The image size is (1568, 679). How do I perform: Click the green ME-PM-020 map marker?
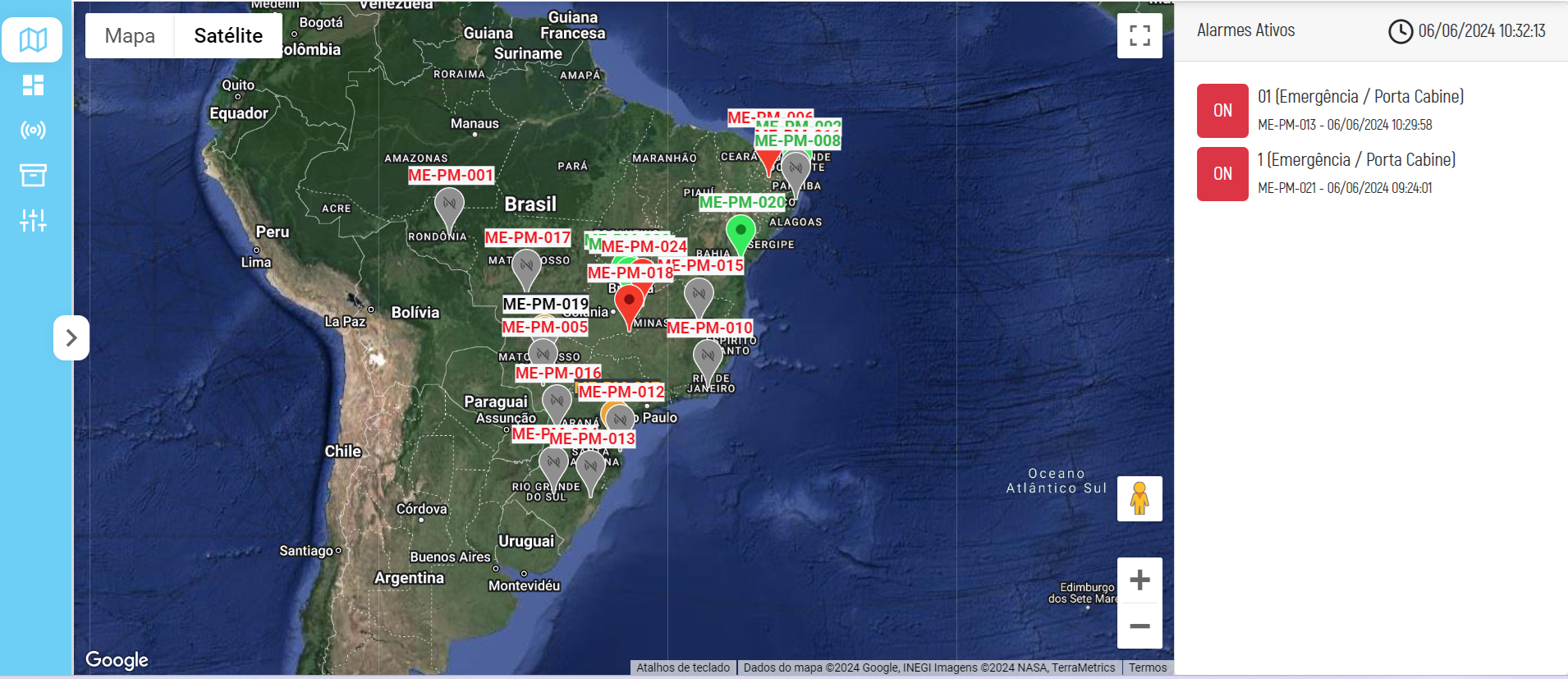740,232
